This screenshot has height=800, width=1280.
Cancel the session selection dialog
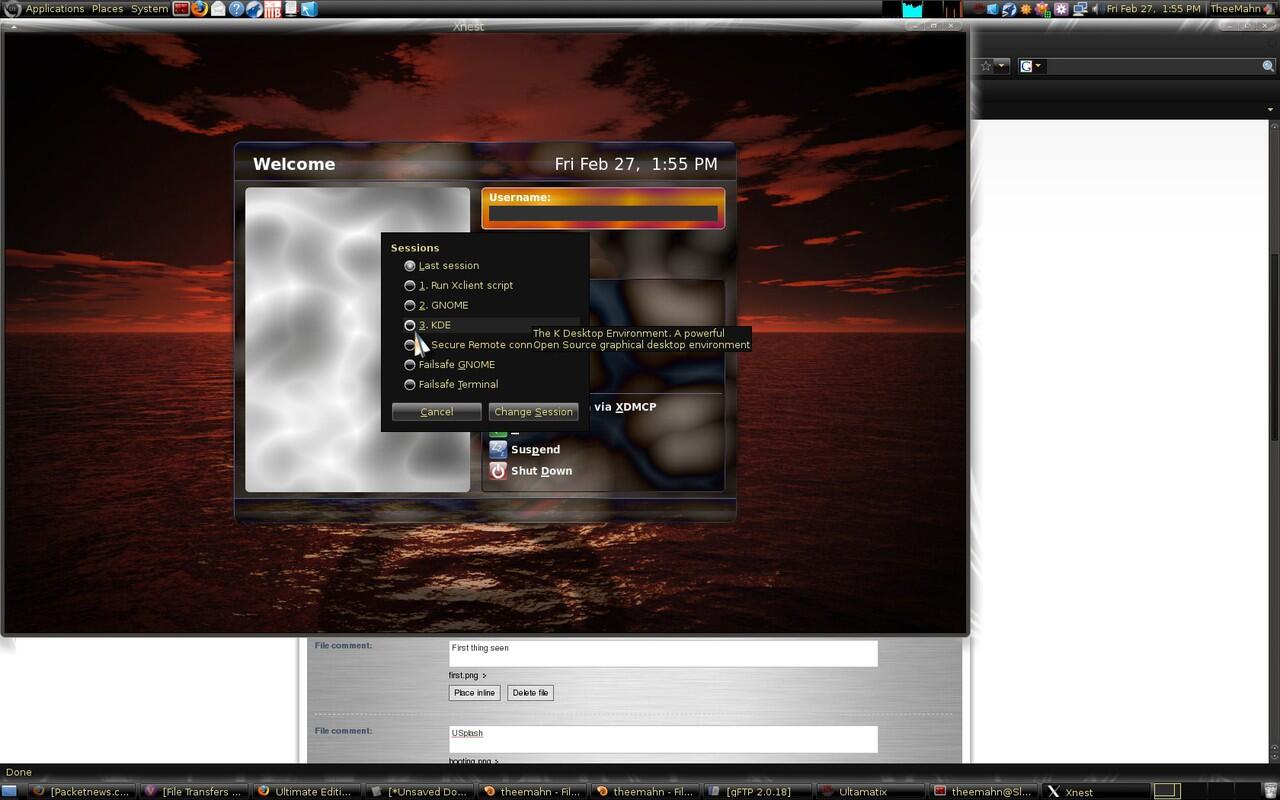pyautogui.click(x=436, y=411)
